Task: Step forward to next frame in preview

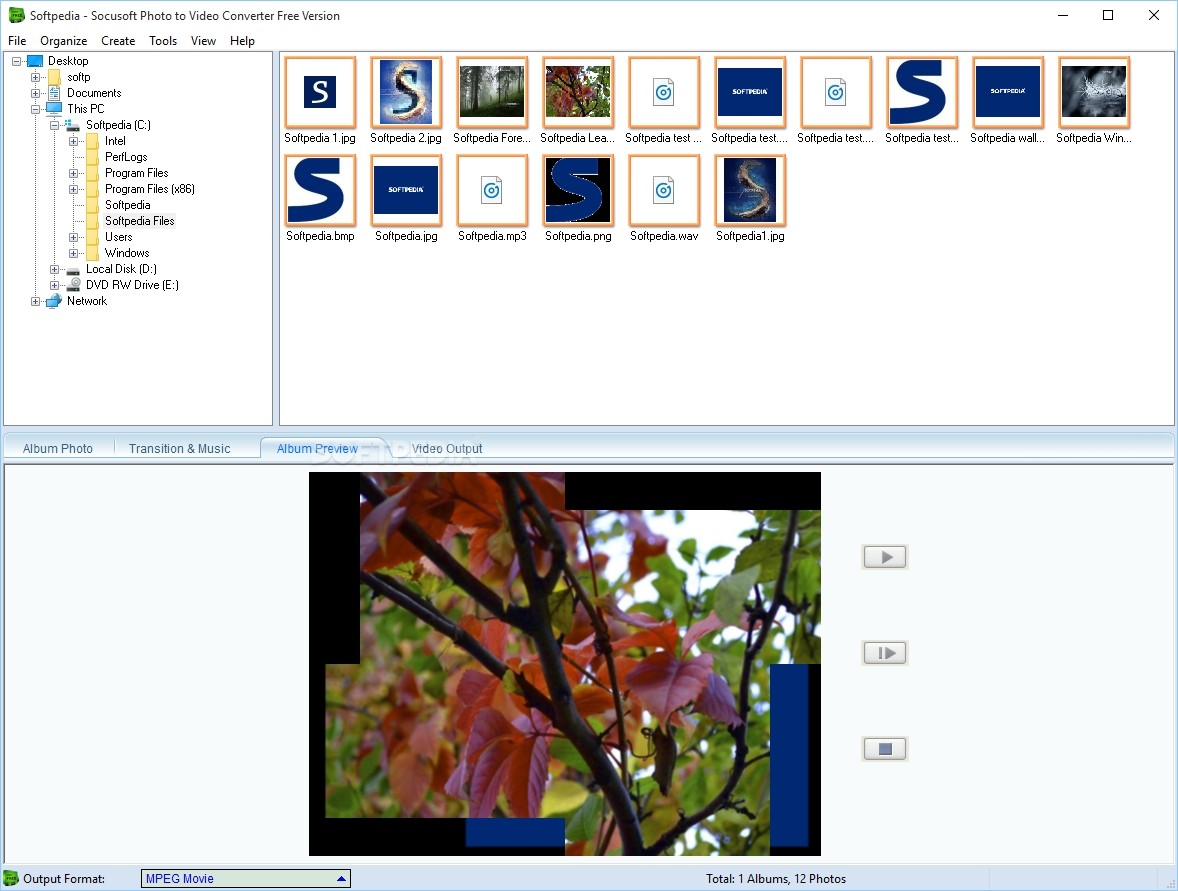Action: (884, 653)
